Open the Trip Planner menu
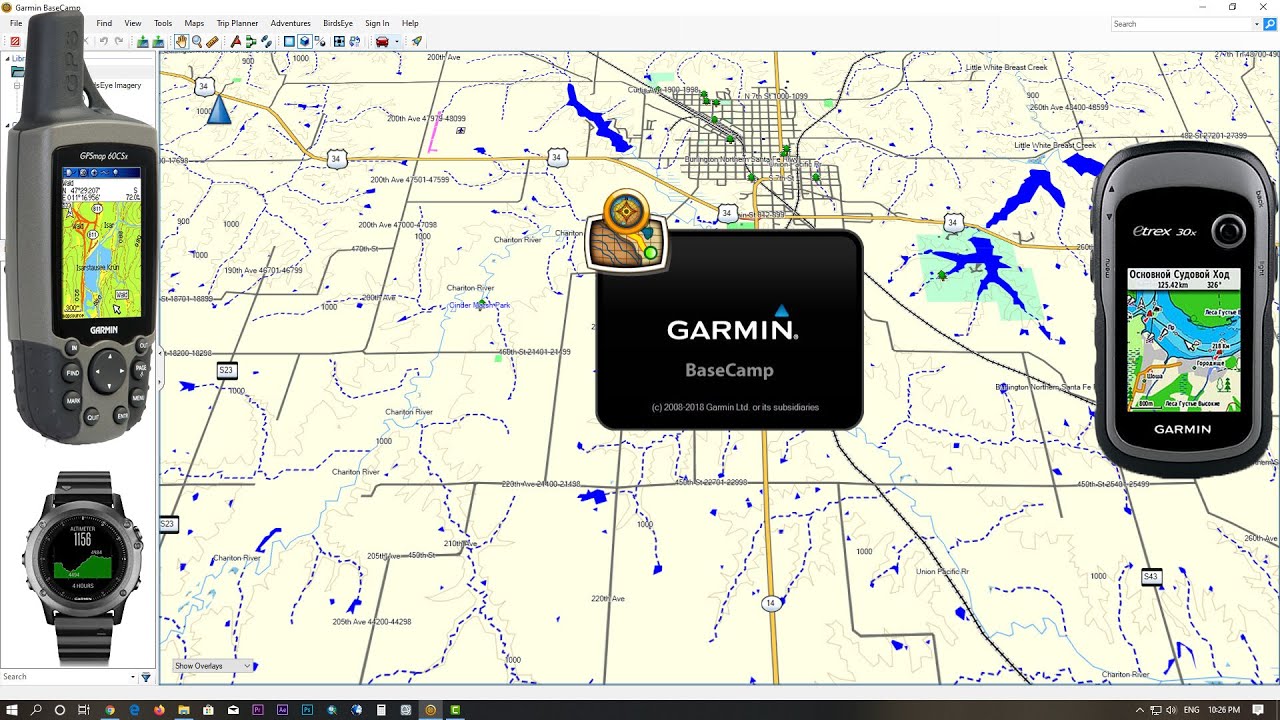1280x720 pixels. [237, 23]
